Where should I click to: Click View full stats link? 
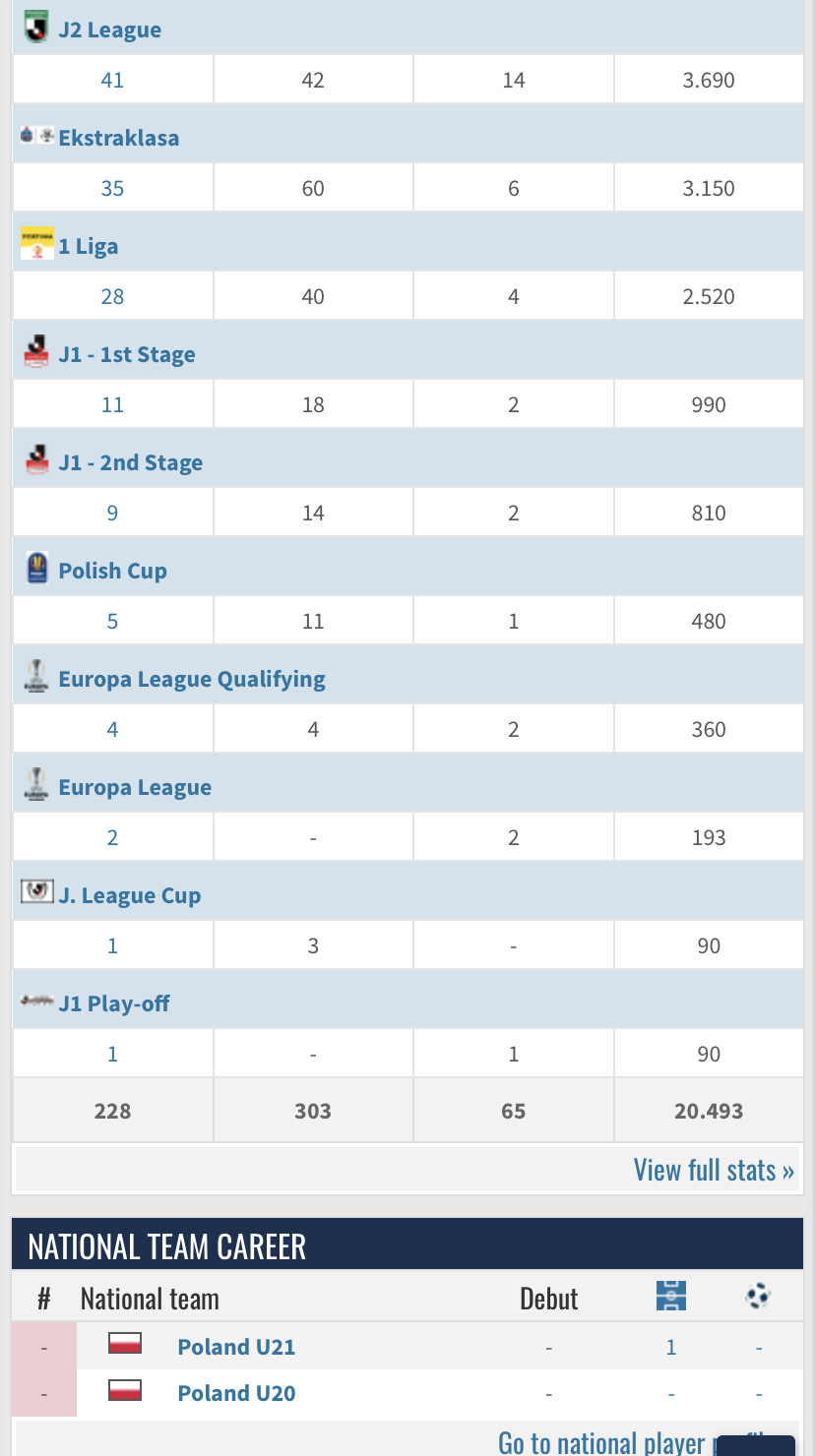(x=714, y=1170)
